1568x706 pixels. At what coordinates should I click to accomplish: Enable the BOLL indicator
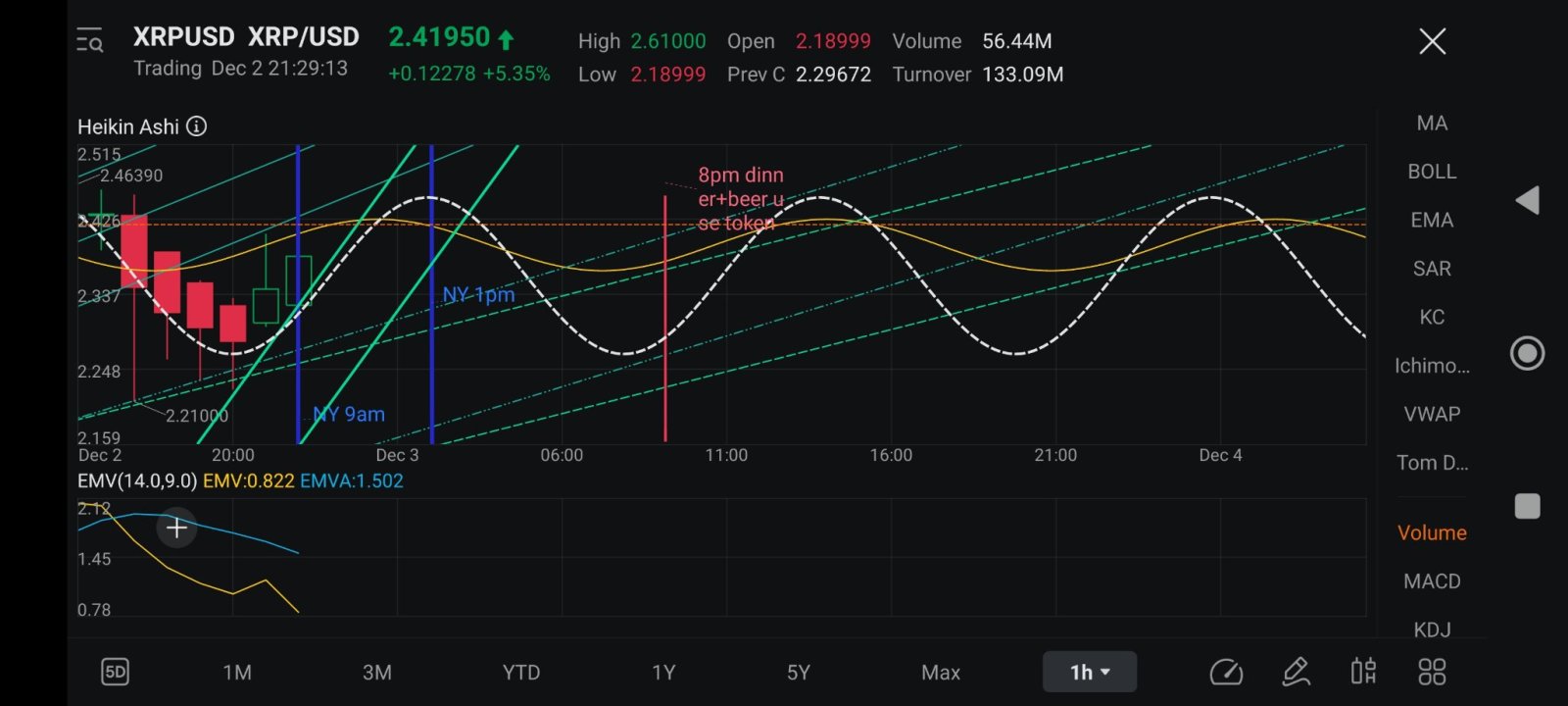1432,172
